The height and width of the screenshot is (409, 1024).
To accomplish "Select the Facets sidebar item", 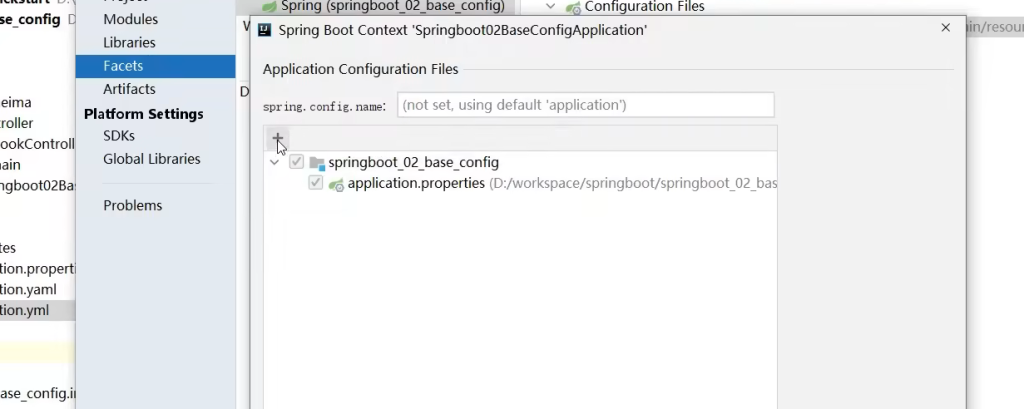I will (123, 66).
